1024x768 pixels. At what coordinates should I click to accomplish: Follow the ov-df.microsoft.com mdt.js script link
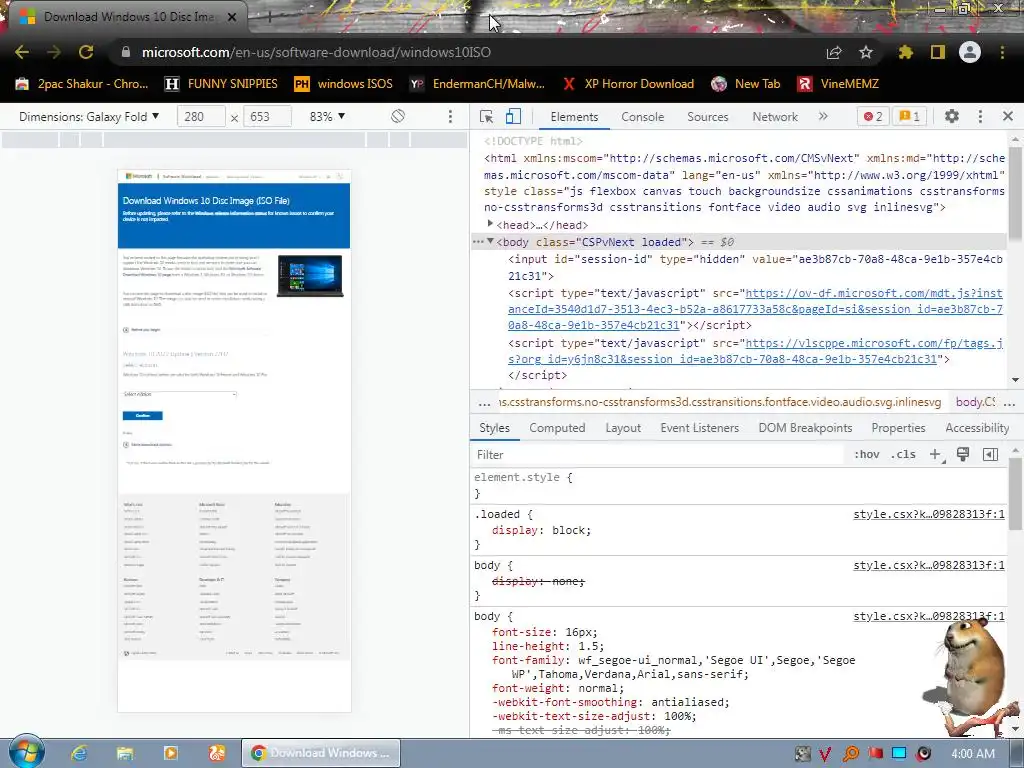pyautogui.click(x=755, y=309)
